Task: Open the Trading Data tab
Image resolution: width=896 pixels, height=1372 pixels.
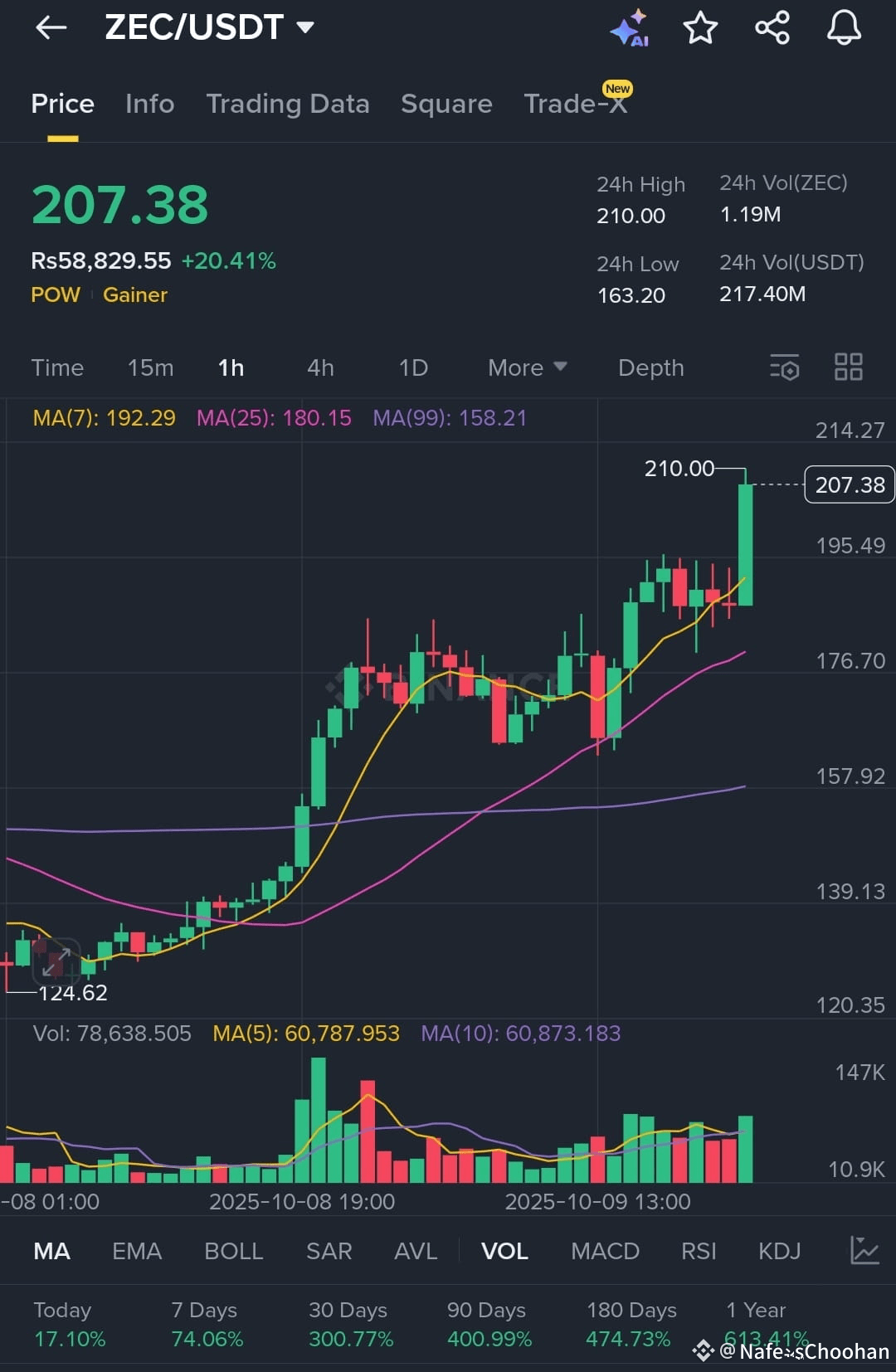Action: tap(288, 104)
